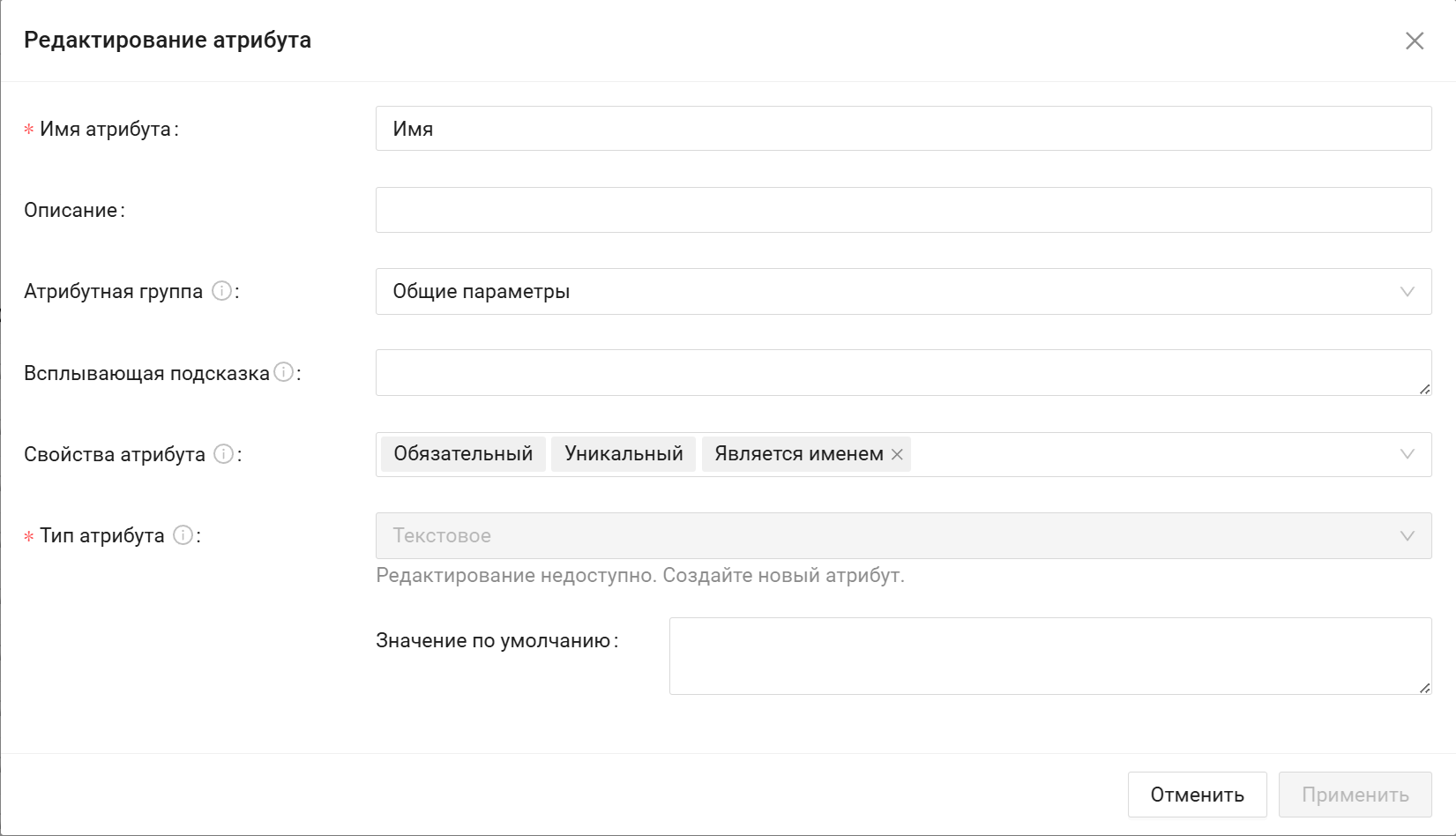1456x836 pixels.
Task: Click info icon beside Всплывающая подсказка label
Action: tap(283, 372)
